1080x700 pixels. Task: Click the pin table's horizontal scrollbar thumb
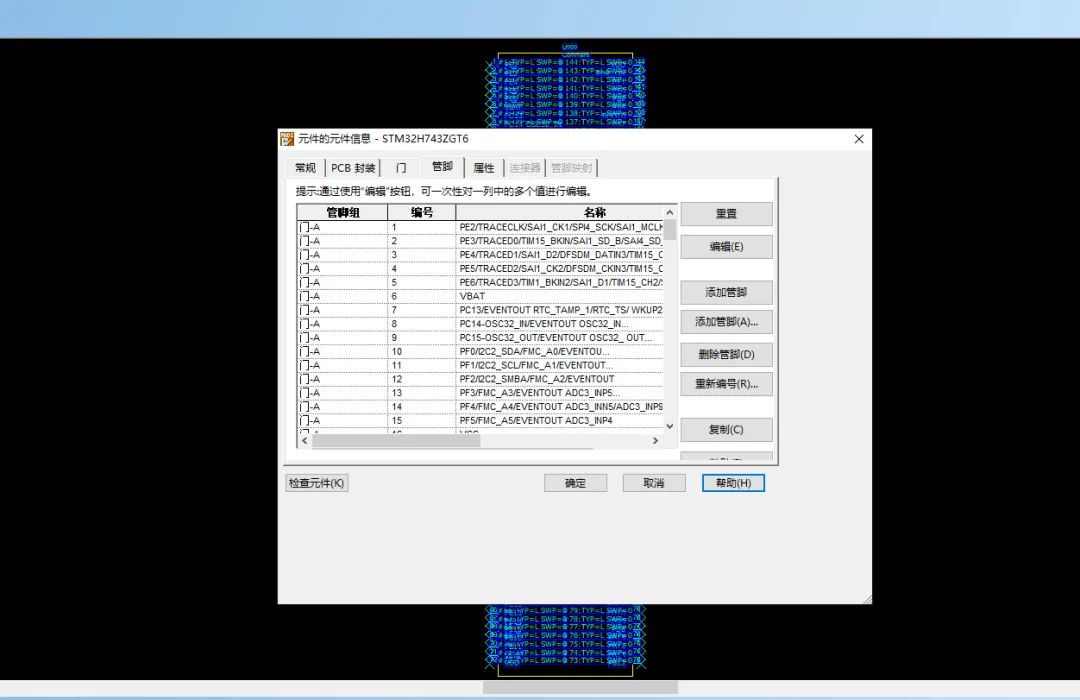pyautogui.click(x=396, y=440)
